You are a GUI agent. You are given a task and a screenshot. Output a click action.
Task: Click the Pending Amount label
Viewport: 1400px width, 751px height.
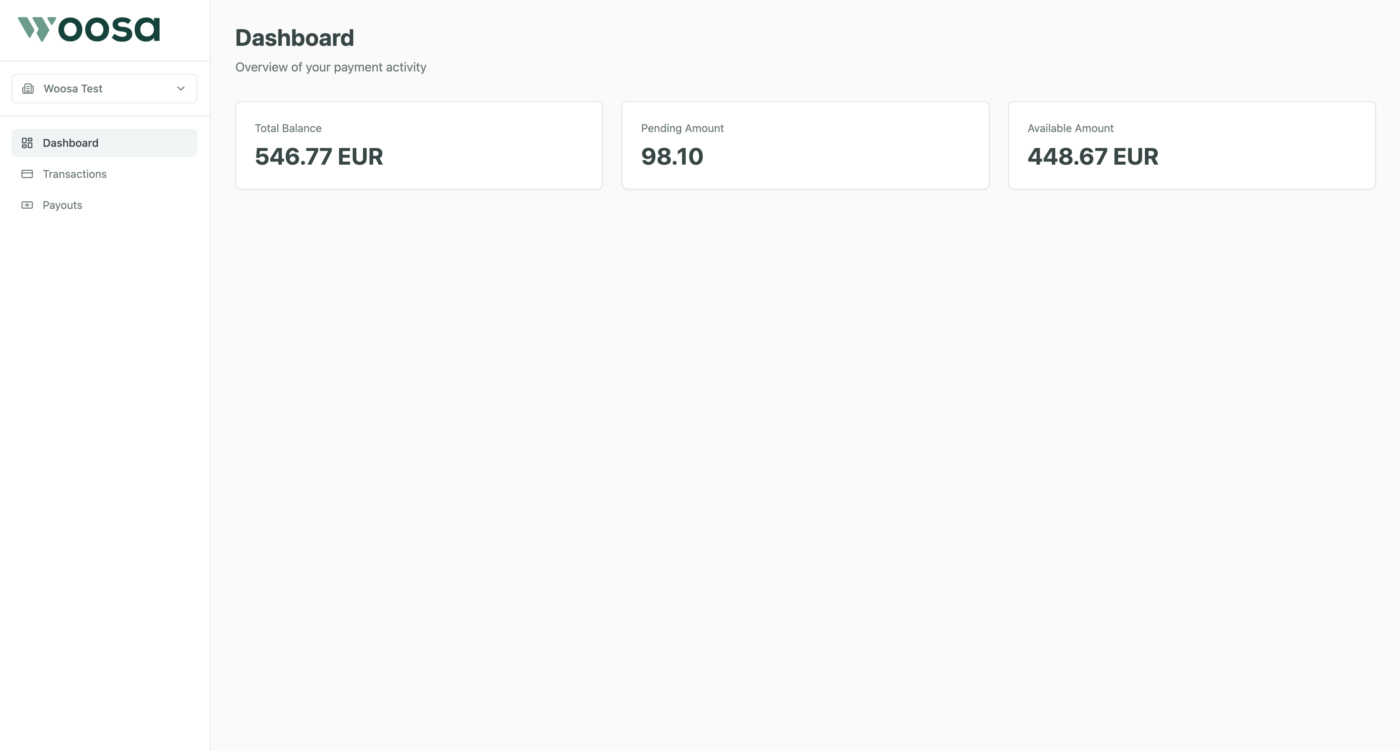coord(682,128)
